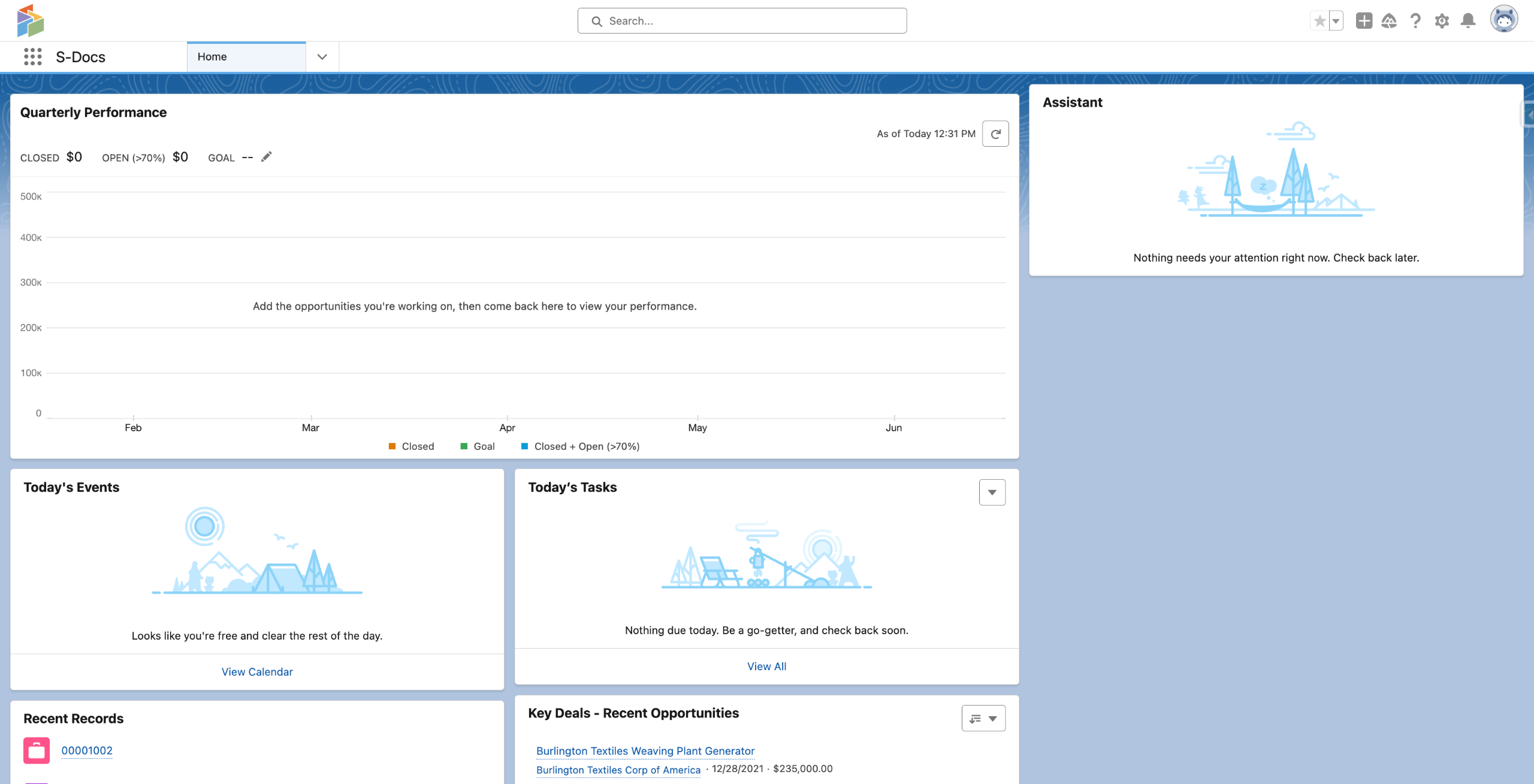
Task: Click the pink case record icon
Action: (37, 750)
